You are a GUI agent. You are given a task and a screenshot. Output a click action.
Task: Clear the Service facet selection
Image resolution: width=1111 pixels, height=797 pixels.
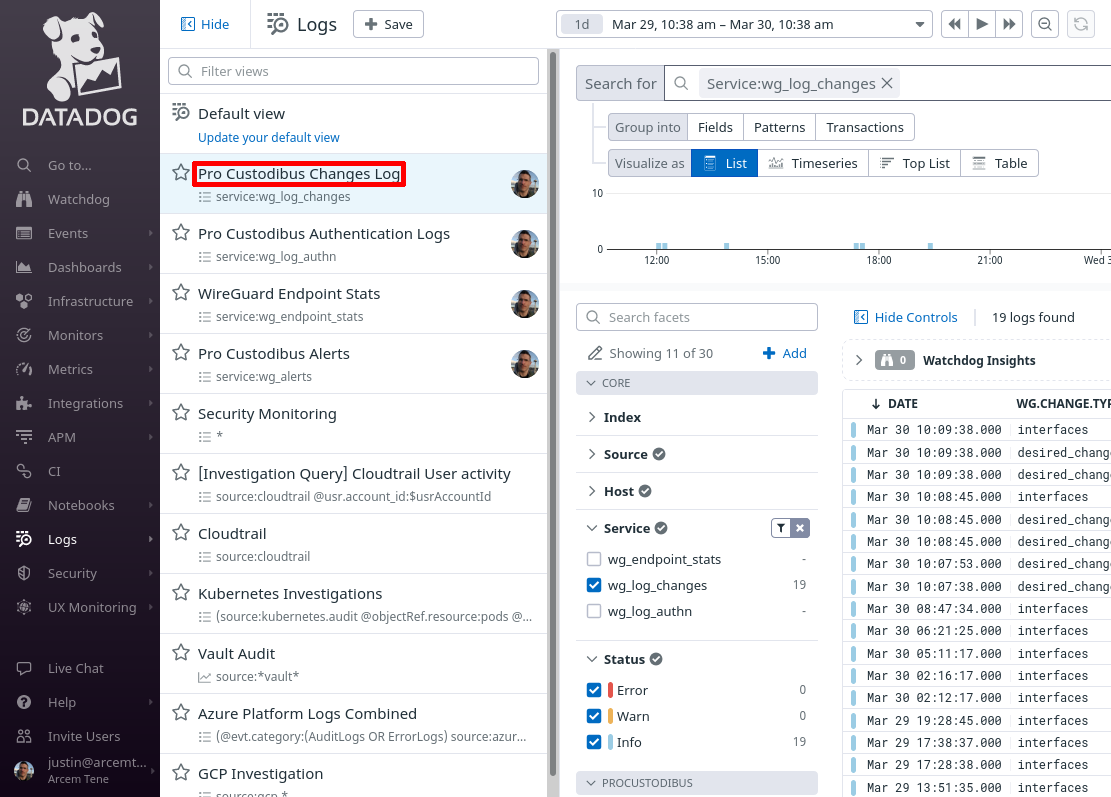pos(800,528)
